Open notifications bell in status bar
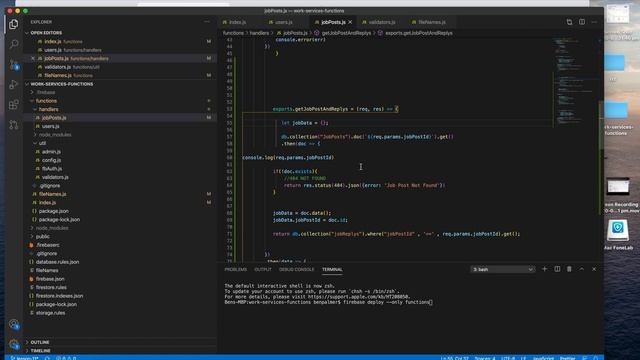The width and height of the screenshot is (640, 360). coord(596,358)
